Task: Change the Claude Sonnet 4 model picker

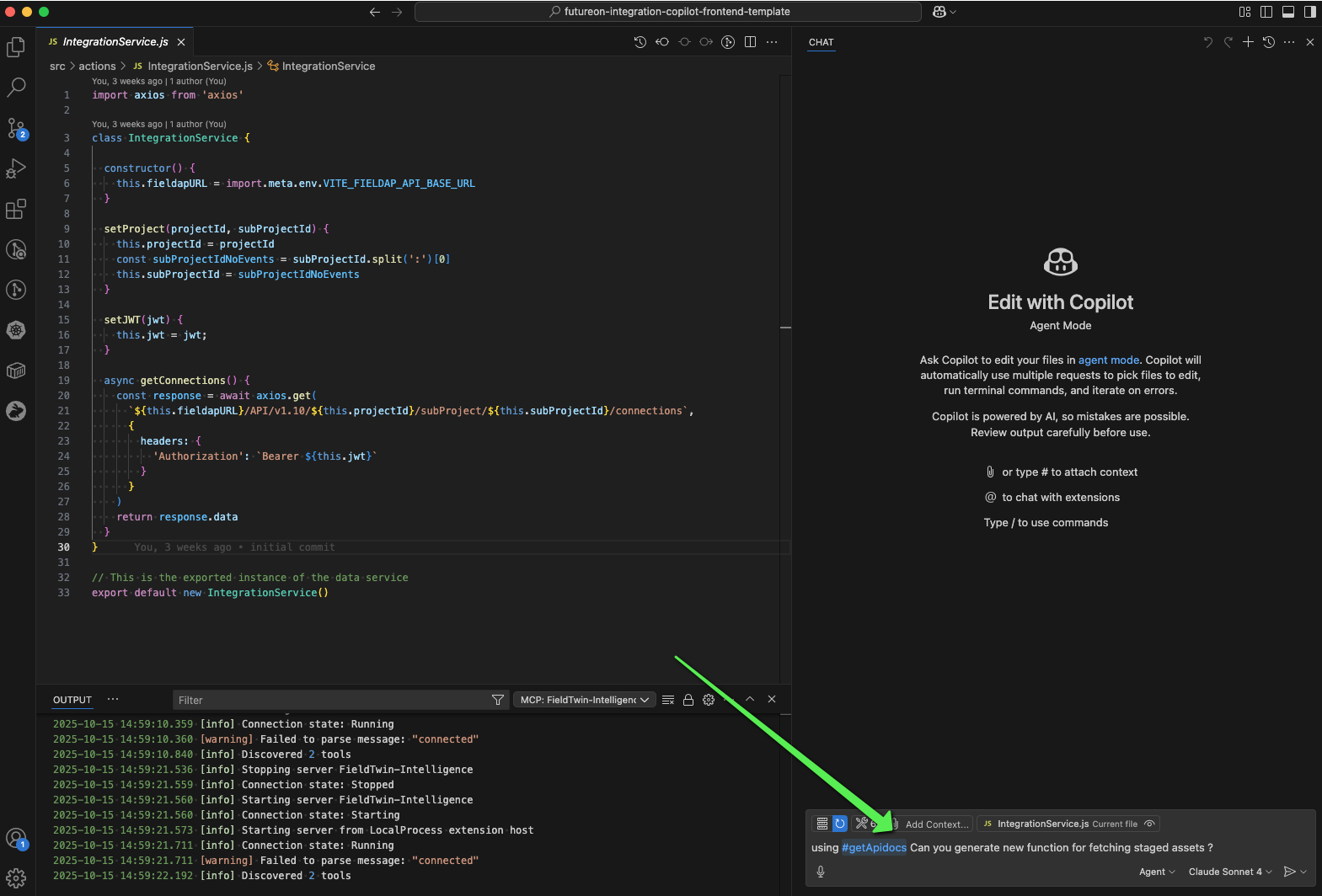Action: click(x=1229, y=872)
